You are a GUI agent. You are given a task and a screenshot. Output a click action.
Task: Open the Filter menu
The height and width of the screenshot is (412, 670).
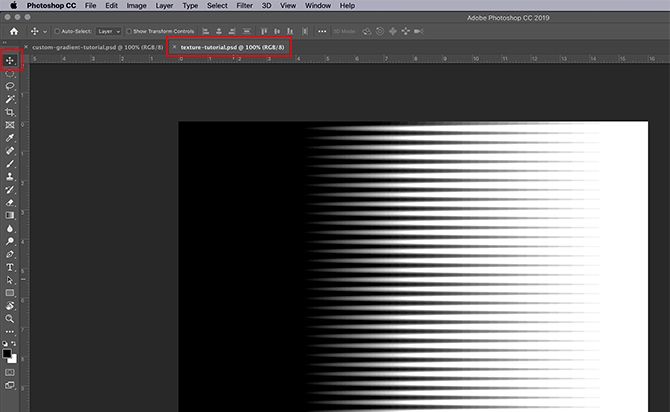click(x=244, y=6)
